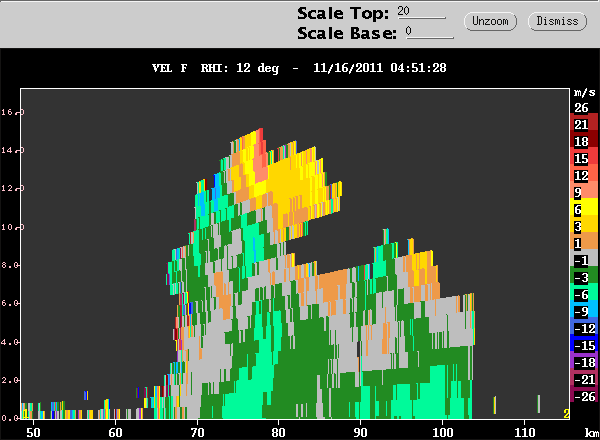Viewport: 600px width, 440px height.
Task: Click the 16.0 height axis label
Action: point(13,112)
